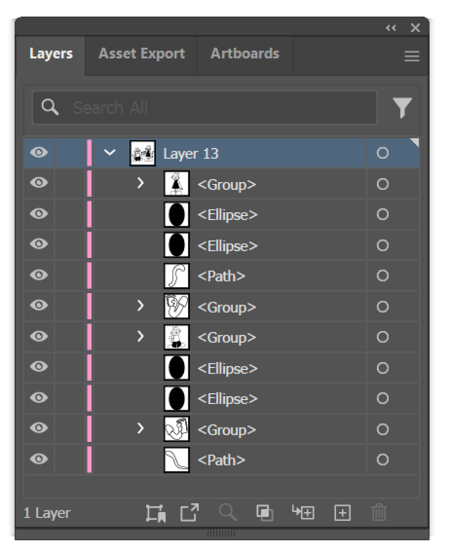Hide Layer 13 using its eye icon
Viewport: 450px width, 551px height.
(x=39, y=153)
